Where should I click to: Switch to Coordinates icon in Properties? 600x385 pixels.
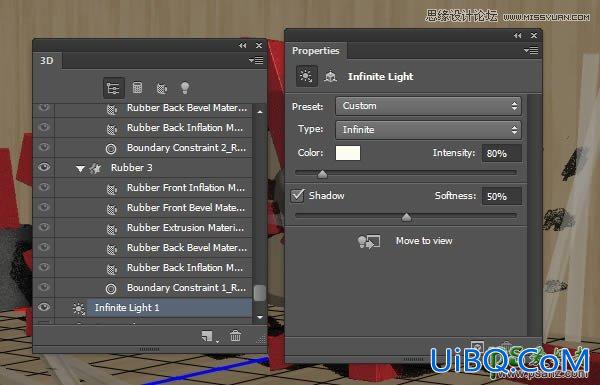point(330,77)
